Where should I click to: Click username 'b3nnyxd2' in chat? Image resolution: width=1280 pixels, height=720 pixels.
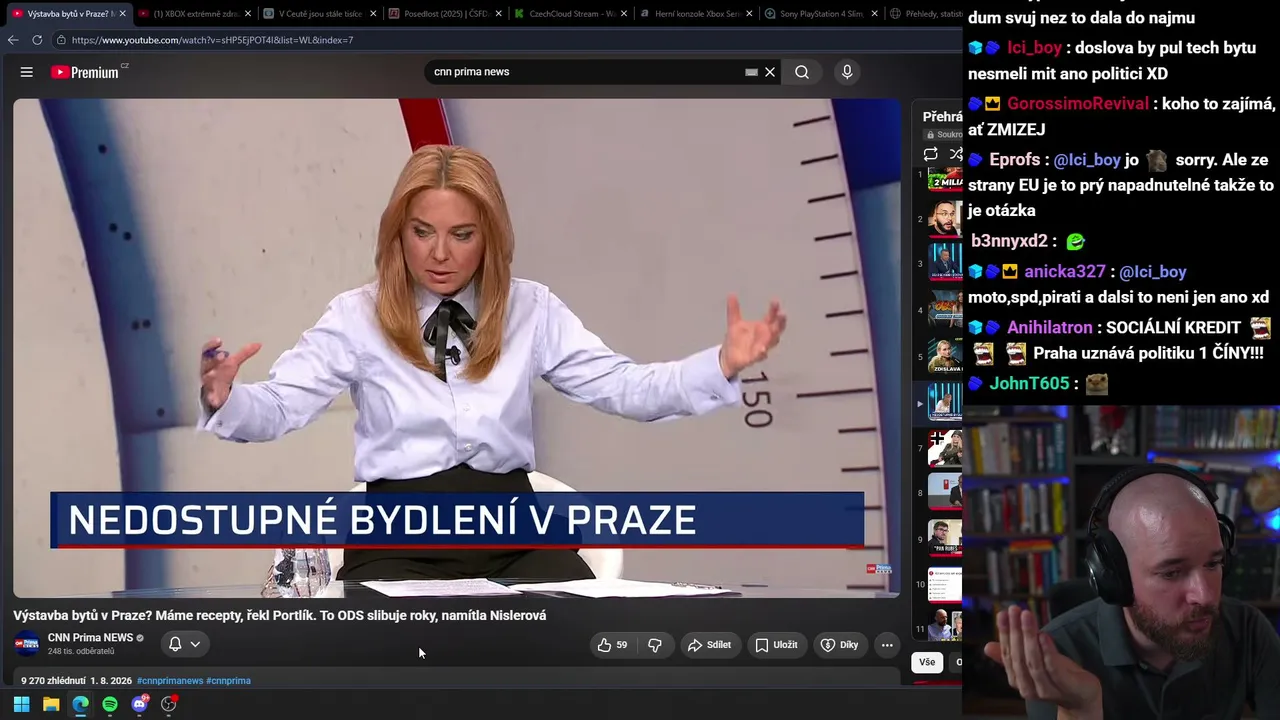pyautogui.click(x=1009, y=241)
